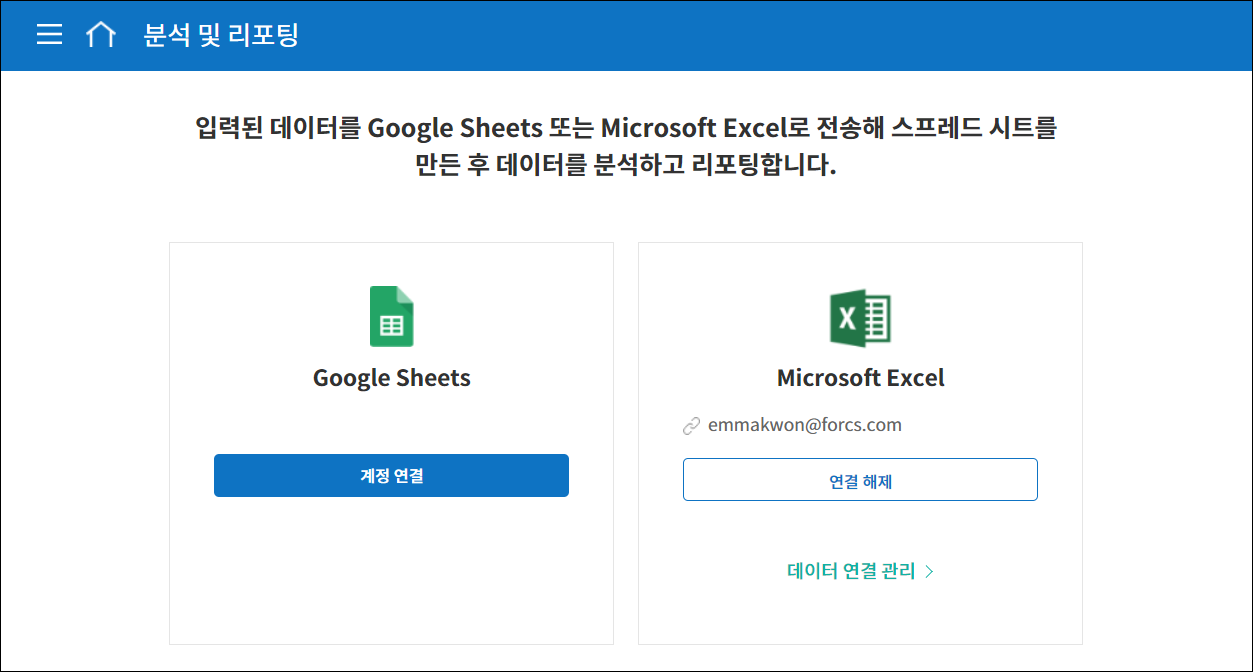Go to home via house icon
The height and width of the screenshot is (672, 1253).
(x=100, y=35)
